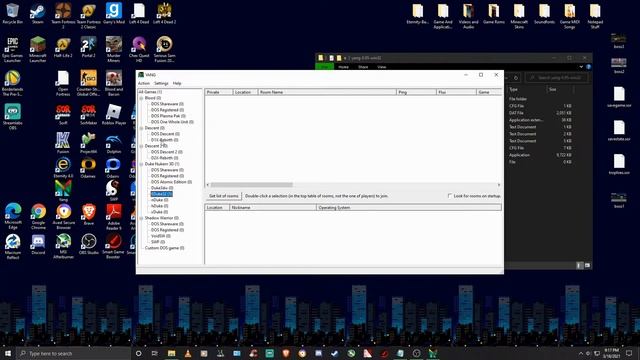Select the Game Roms desktop folder
This screenshot has width=640, height=360.
coord(493,14)
